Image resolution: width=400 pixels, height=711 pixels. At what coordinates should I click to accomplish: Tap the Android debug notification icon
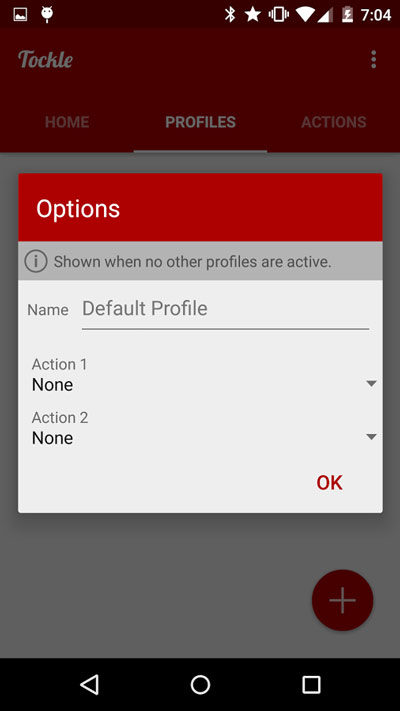coord(47,15)
